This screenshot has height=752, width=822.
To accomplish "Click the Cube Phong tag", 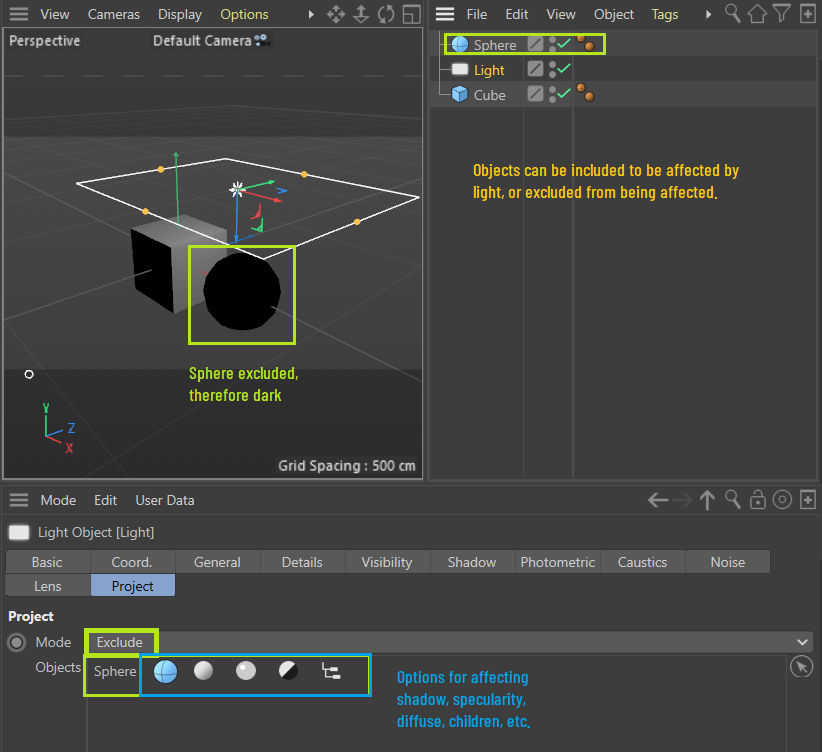I will point(586,93).
